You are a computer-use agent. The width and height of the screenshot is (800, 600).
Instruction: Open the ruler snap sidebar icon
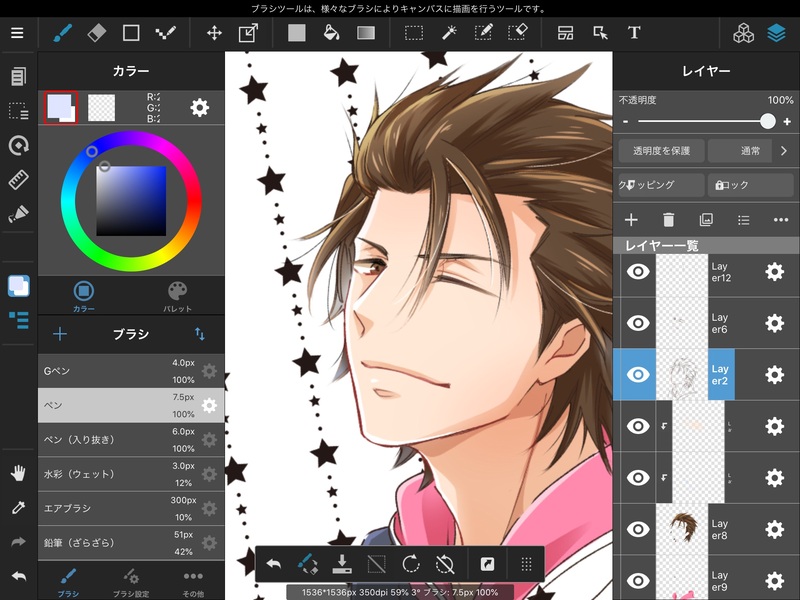(18, 180)
